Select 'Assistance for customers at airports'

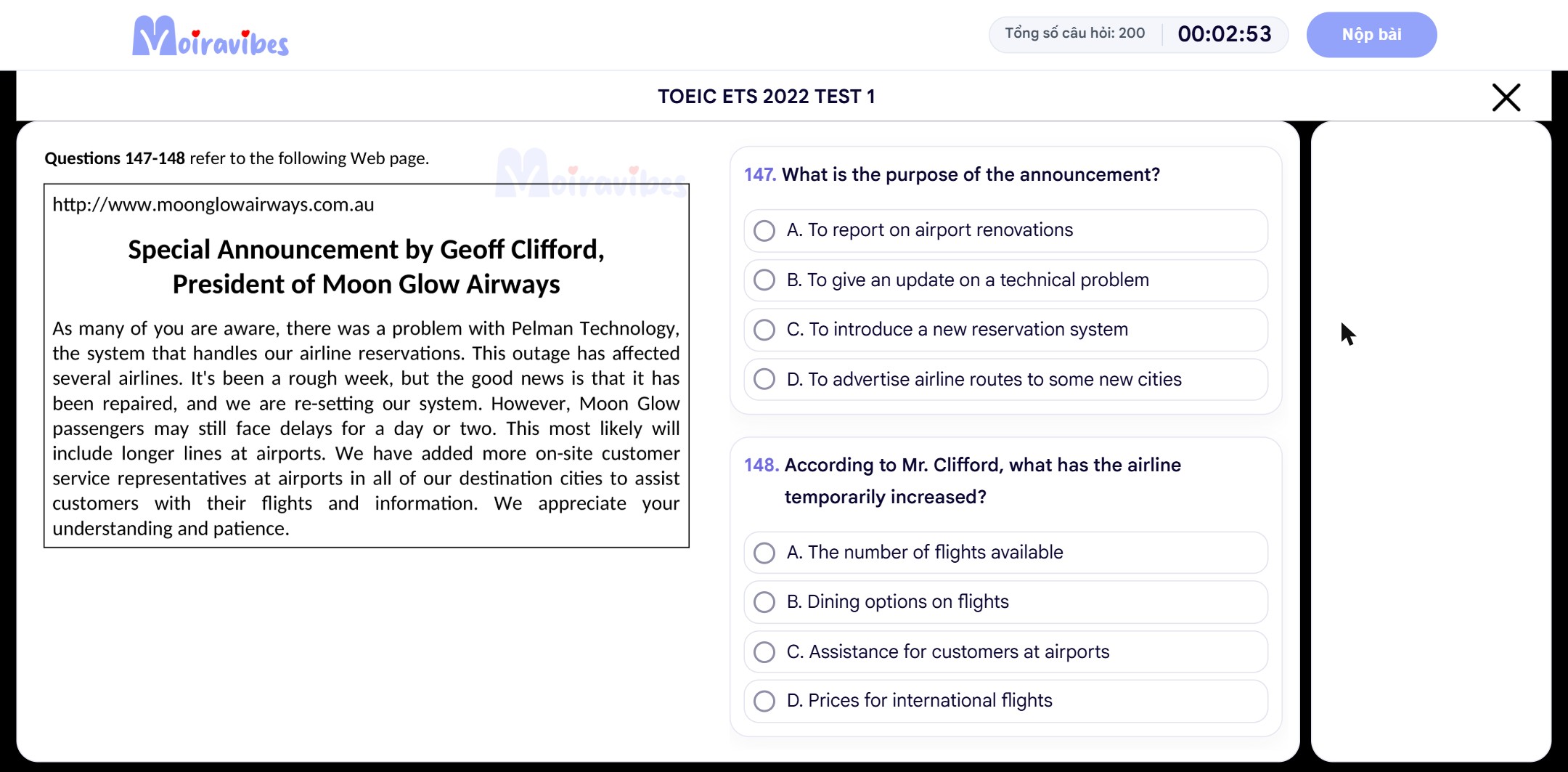click(x=1005, y=651)
